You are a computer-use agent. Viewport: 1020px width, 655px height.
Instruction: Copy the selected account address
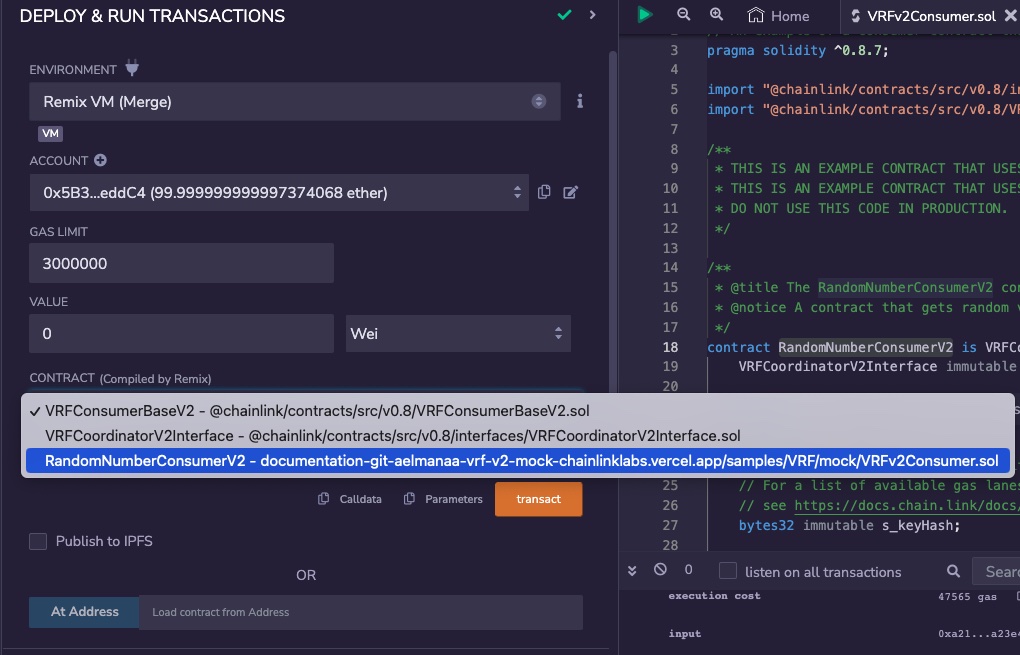coord(544,192)
